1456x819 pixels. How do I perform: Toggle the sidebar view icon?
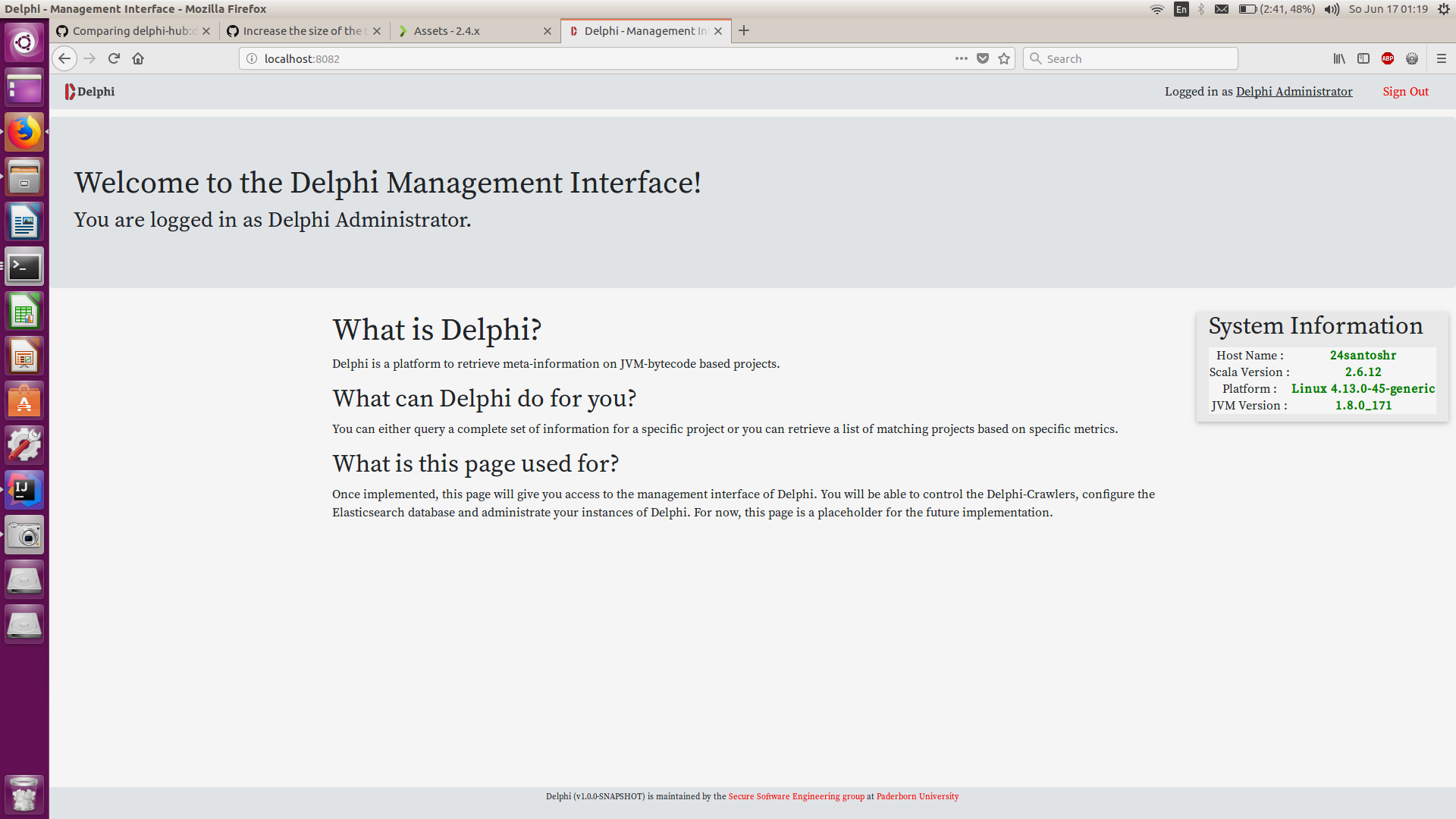1363,58
